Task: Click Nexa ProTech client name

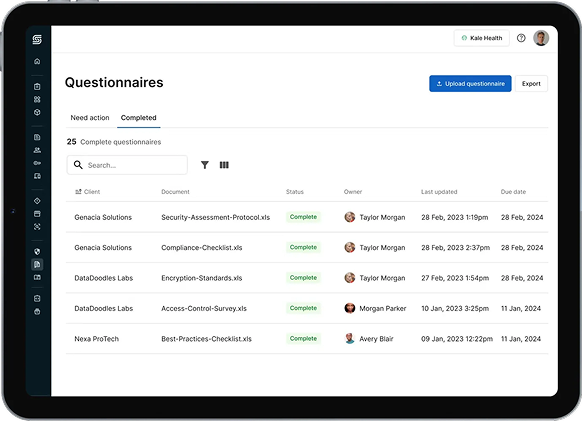Action: 97,339
